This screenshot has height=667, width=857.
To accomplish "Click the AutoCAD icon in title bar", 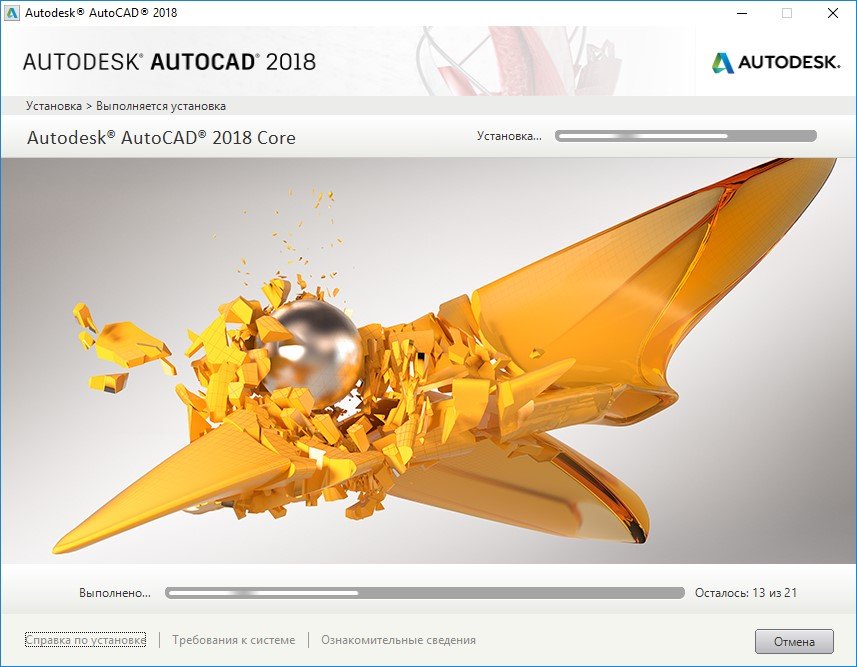I will 11,13.
